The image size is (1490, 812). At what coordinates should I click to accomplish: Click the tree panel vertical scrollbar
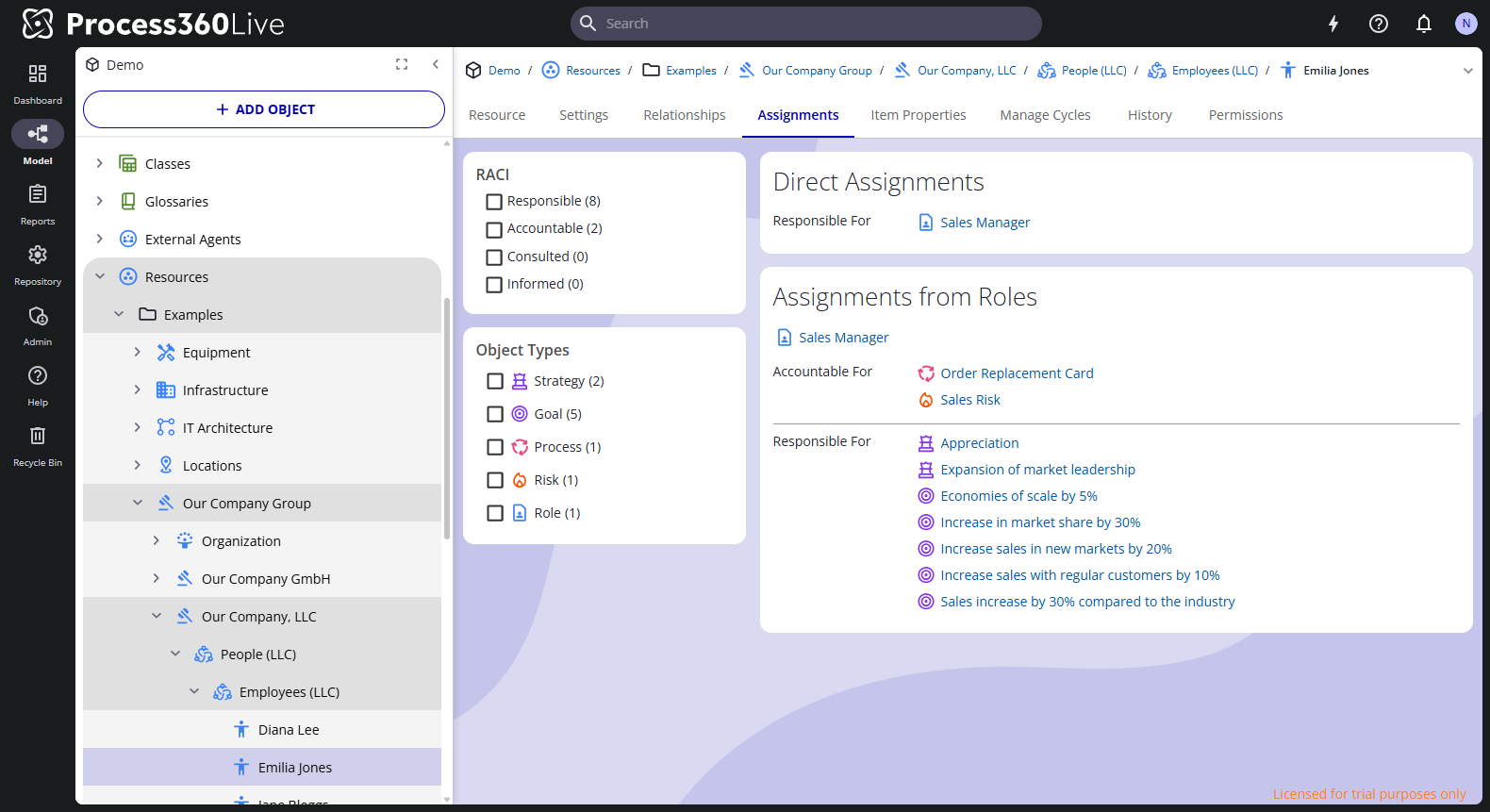coord(446,419)
